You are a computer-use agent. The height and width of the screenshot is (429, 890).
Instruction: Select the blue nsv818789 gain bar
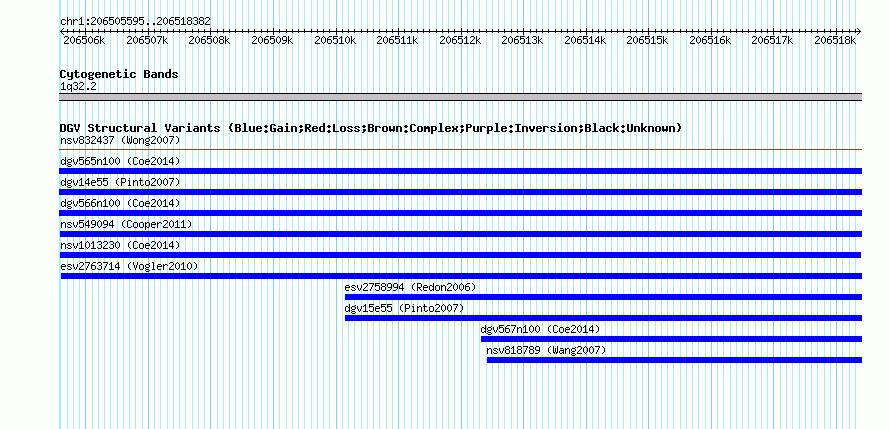[x=674, y=360]
